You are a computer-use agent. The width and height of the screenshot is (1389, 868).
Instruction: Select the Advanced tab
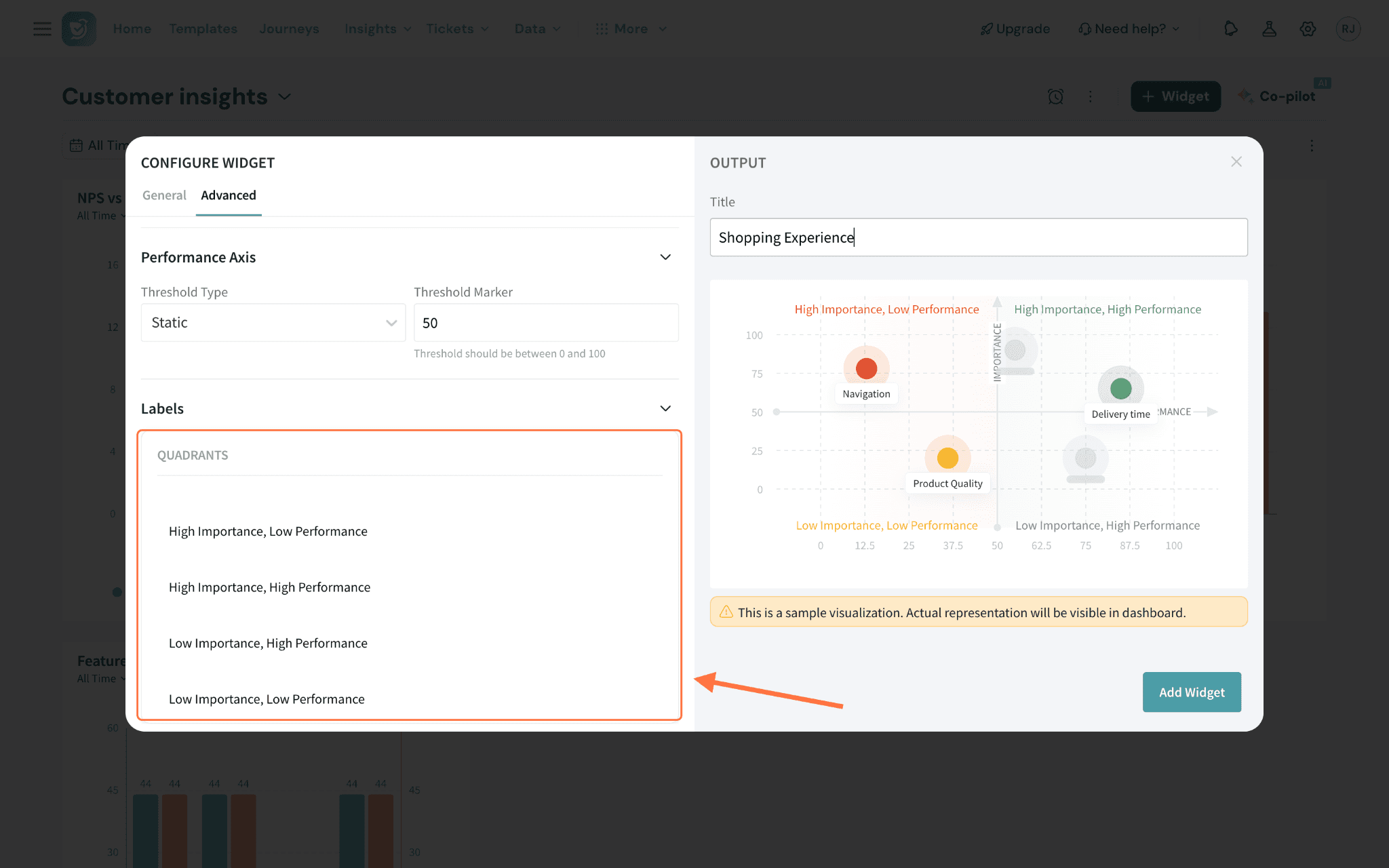click(x=229, y=195)
